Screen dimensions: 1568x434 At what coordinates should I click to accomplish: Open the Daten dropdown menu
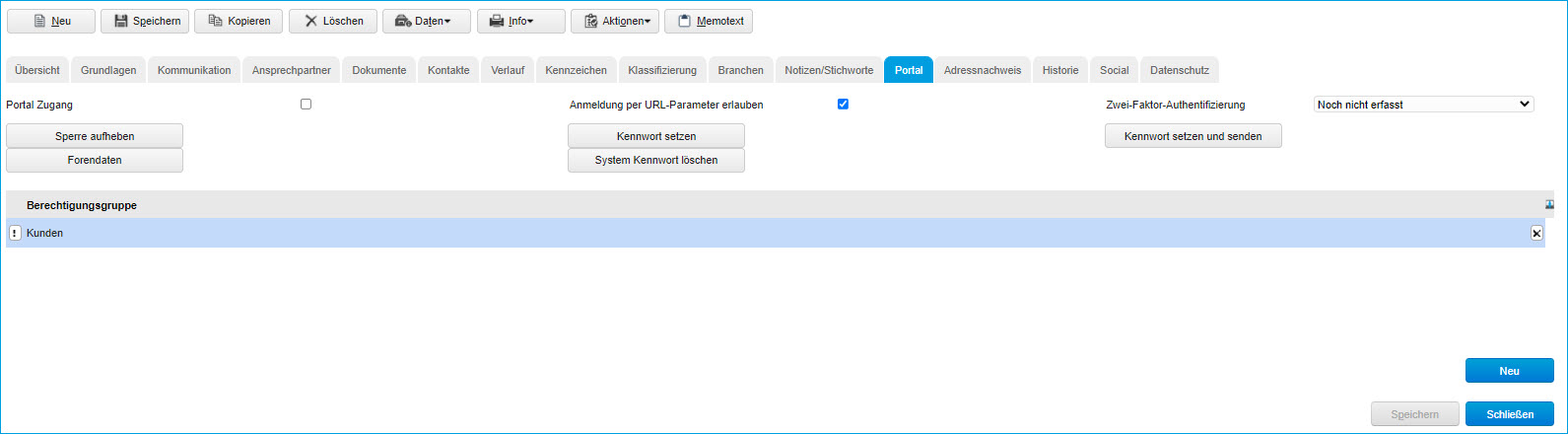pos(427,21)
